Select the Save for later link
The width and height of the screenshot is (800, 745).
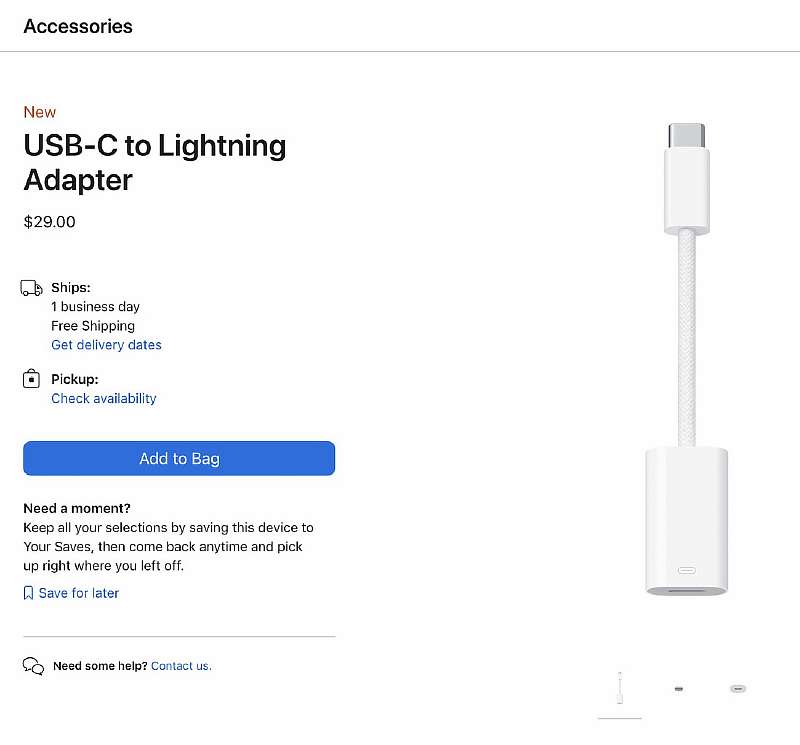coord(78,593)
